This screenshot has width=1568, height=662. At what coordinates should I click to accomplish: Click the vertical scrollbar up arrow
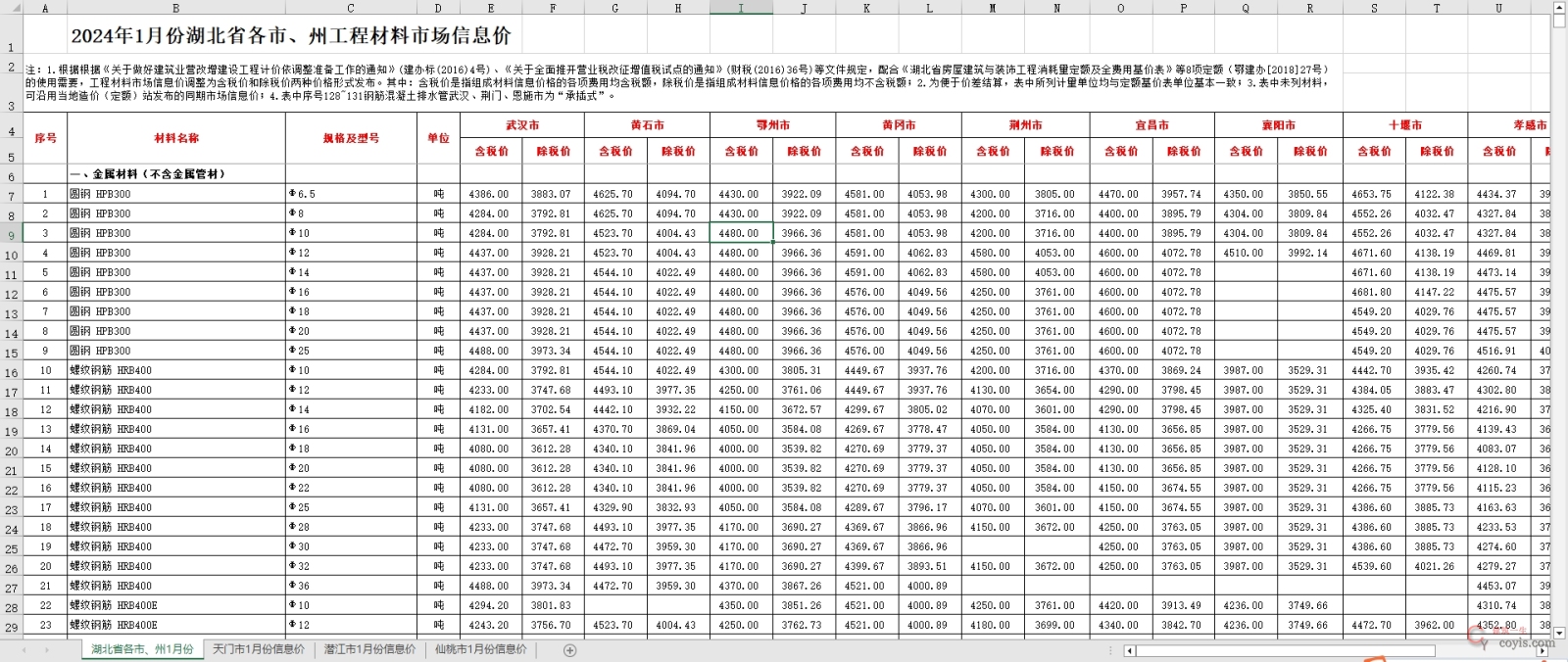1559,7
